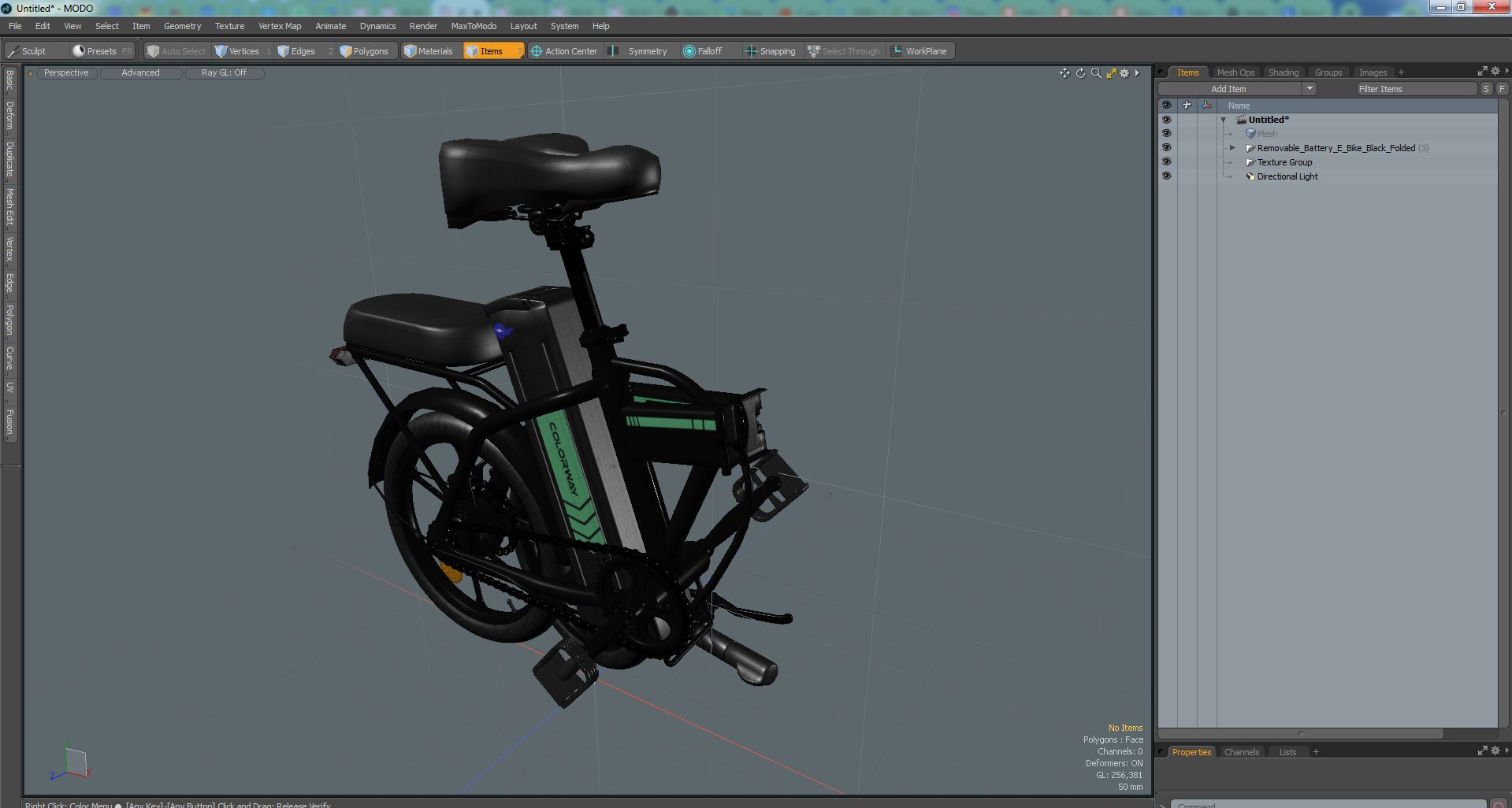Click the Filter Items field

pyautogui.click(x=1416, y=89)
